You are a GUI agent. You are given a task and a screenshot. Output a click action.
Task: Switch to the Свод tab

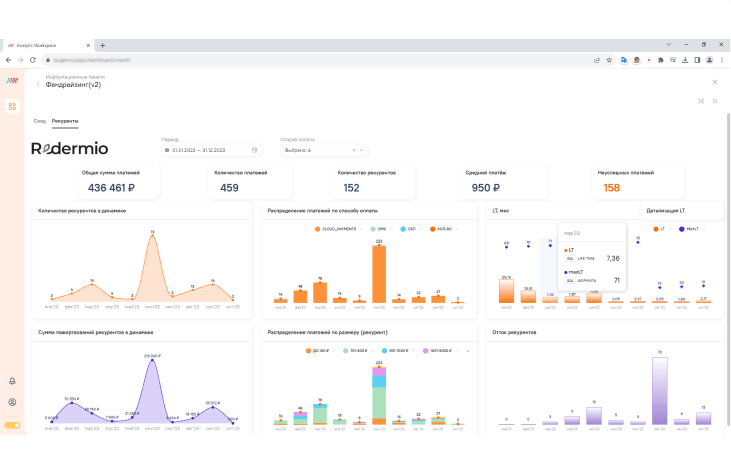(x=40, y=121)
